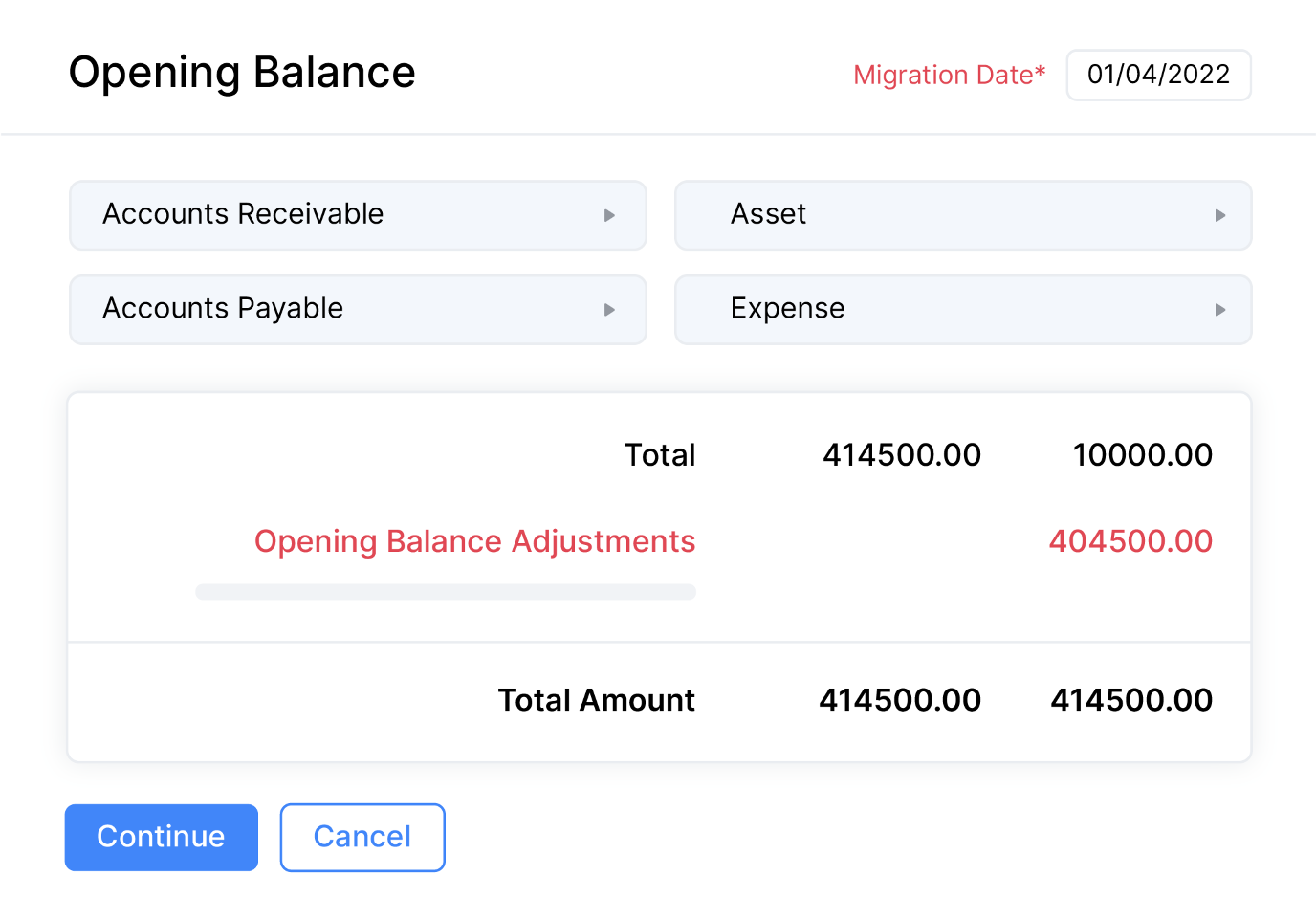Viewport: 1316px width, 920px height.
Task: Expand the Expense section
Action: tap(963, 309)
